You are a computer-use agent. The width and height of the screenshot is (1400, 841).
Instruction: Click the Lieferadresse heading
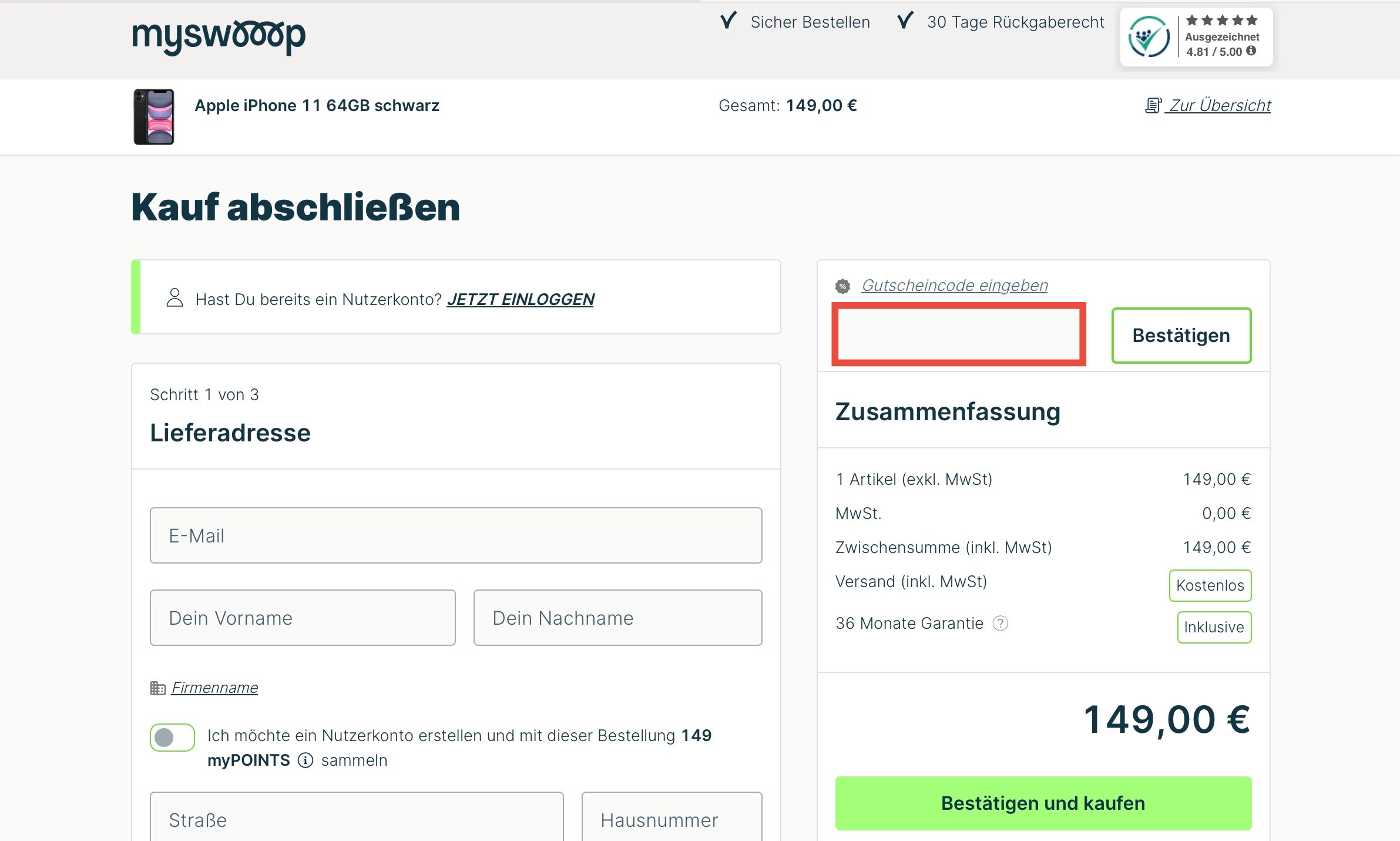coord(230,433)
